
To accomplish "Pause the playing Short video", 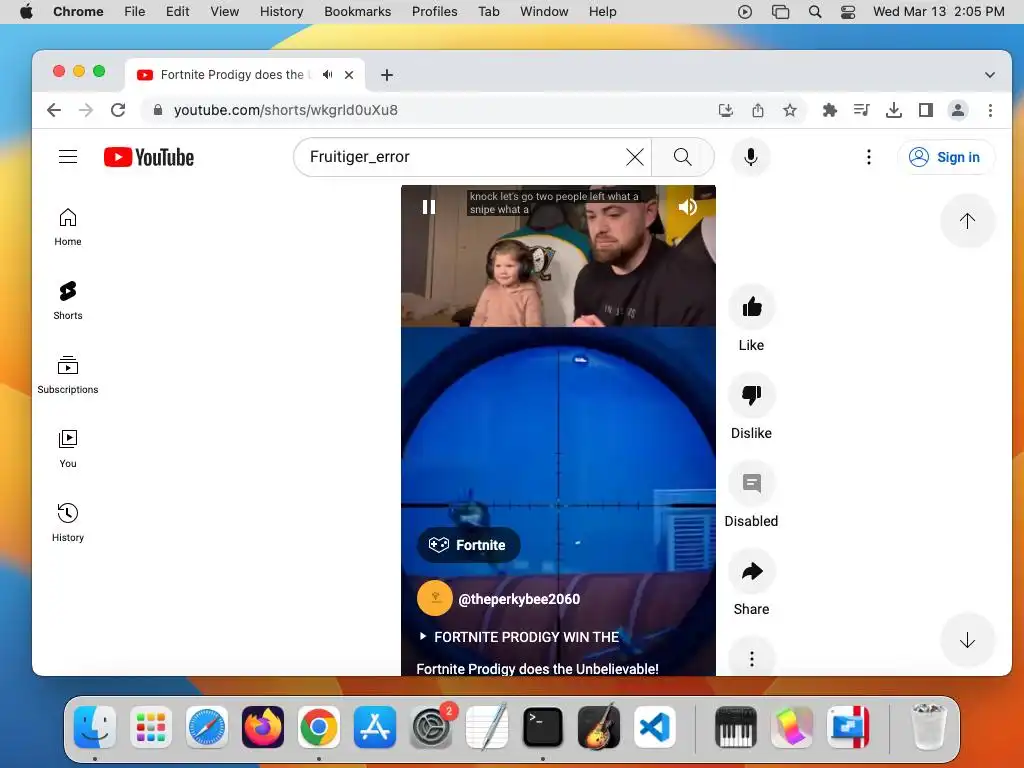I will pyautogui.click(x=429, y=207).
